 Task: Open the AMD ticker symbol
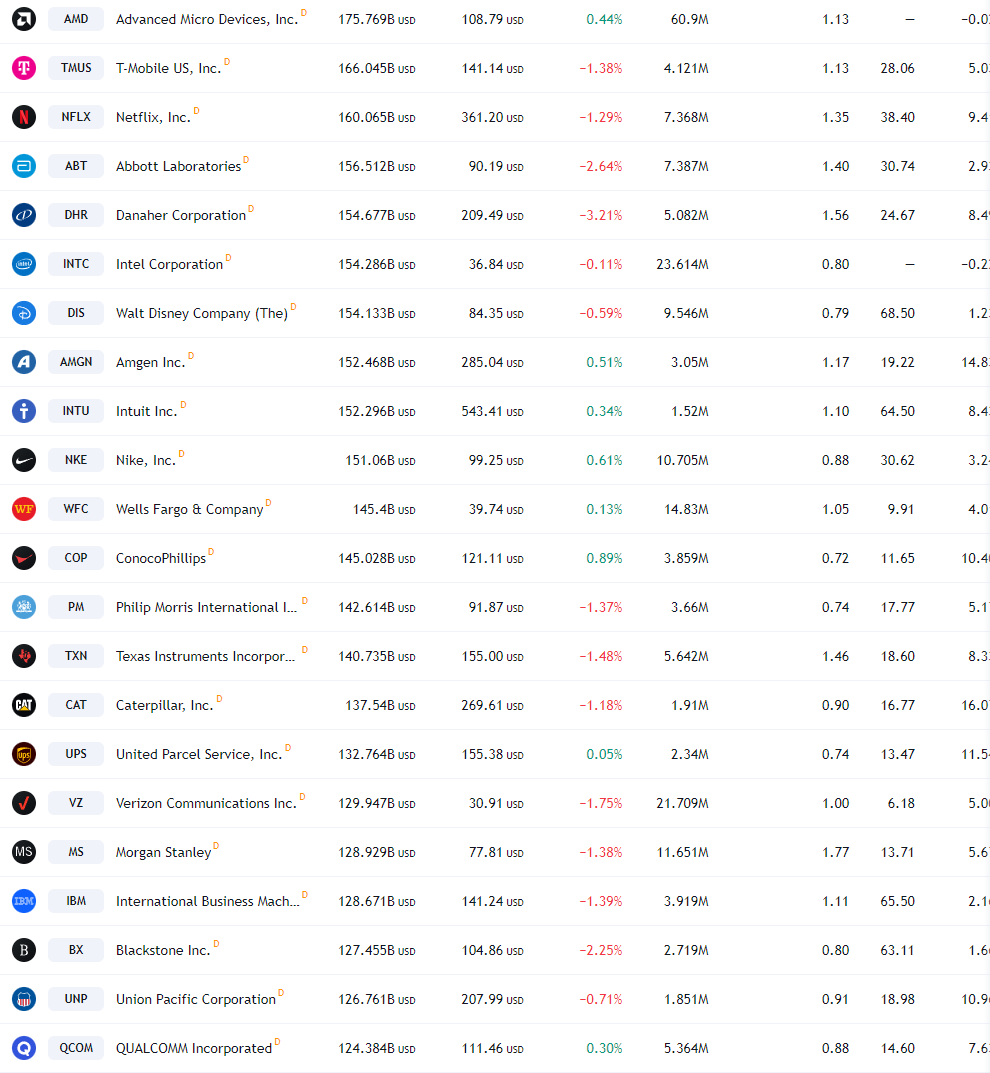click(x=76, y=19)
